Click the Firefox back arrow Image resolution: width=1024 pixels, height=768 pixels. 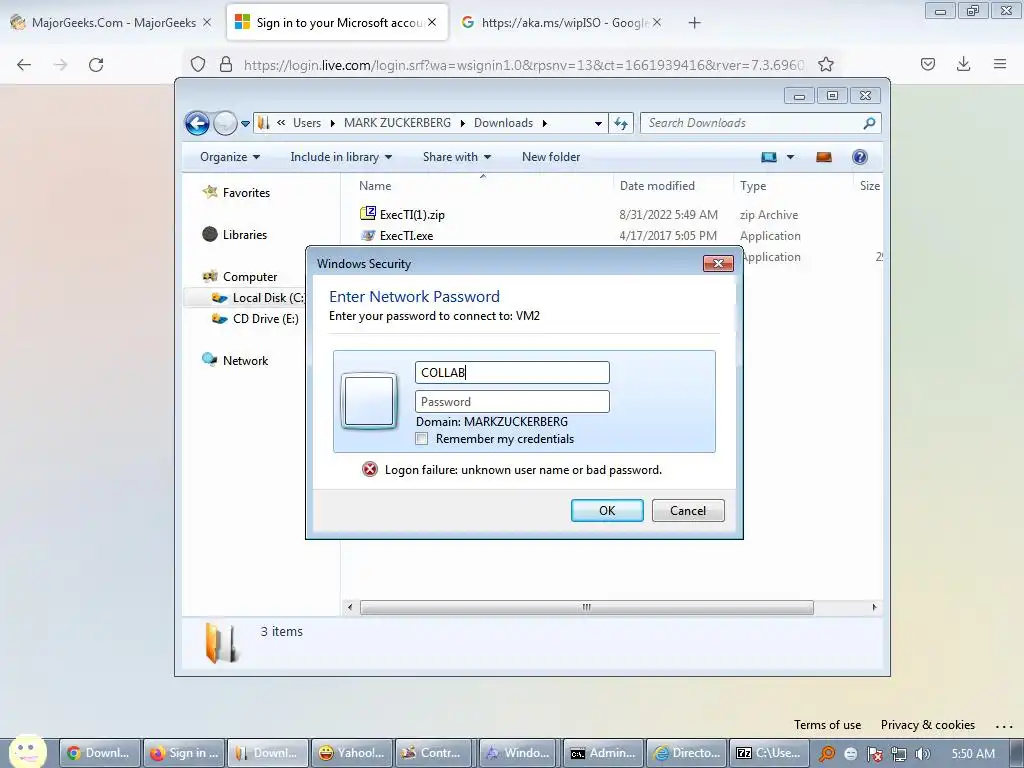pos(24,64)
